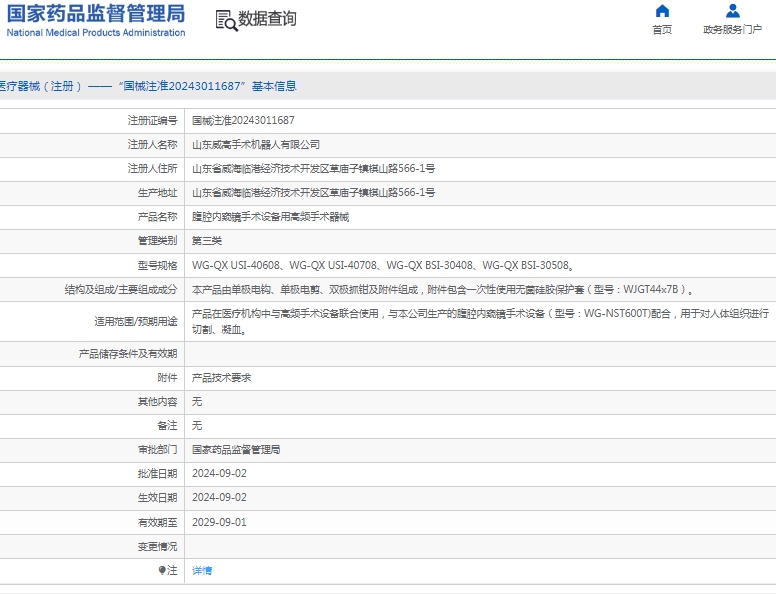The width and height of the screenshot is (776, 594).
Task: Click the 注册人名称 row label
Action: [152, 145]
